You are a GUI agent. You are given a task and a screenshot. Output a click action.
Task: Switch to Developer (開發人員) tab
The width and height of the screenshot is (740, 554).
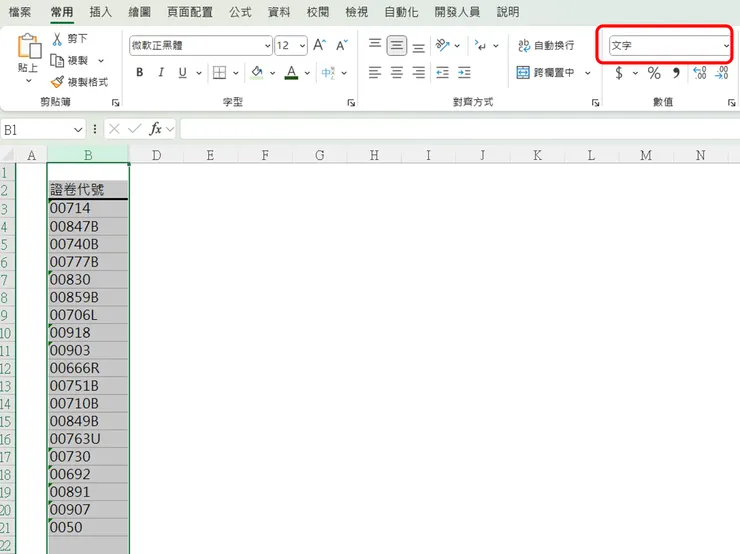coord(457,12)
